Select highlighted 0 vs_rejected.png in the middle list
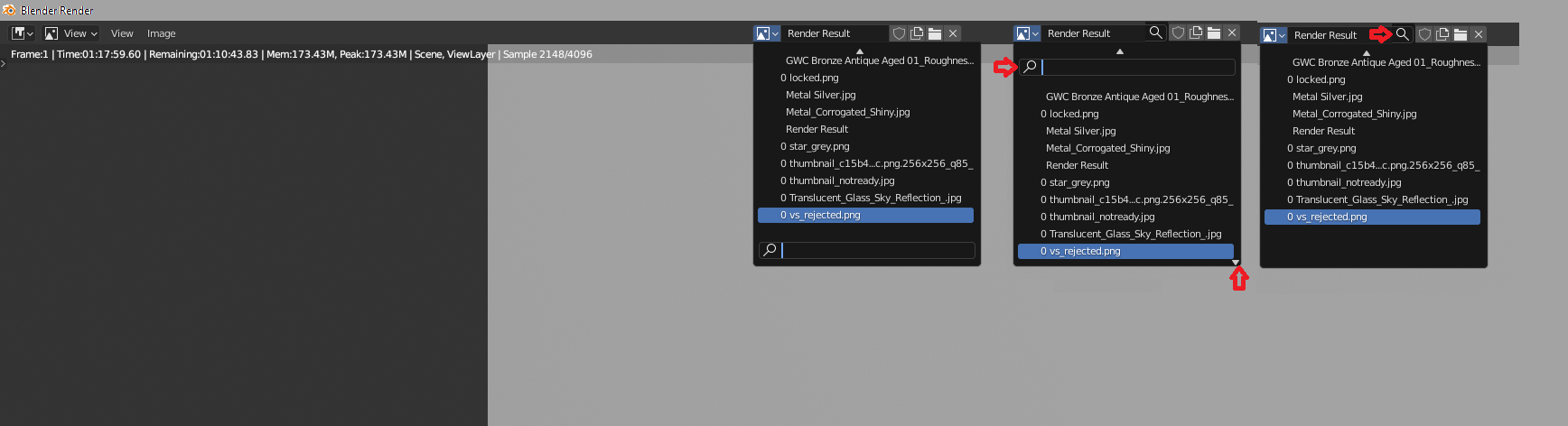This screenshot has width=1568, height=426. pos(1126,251)
